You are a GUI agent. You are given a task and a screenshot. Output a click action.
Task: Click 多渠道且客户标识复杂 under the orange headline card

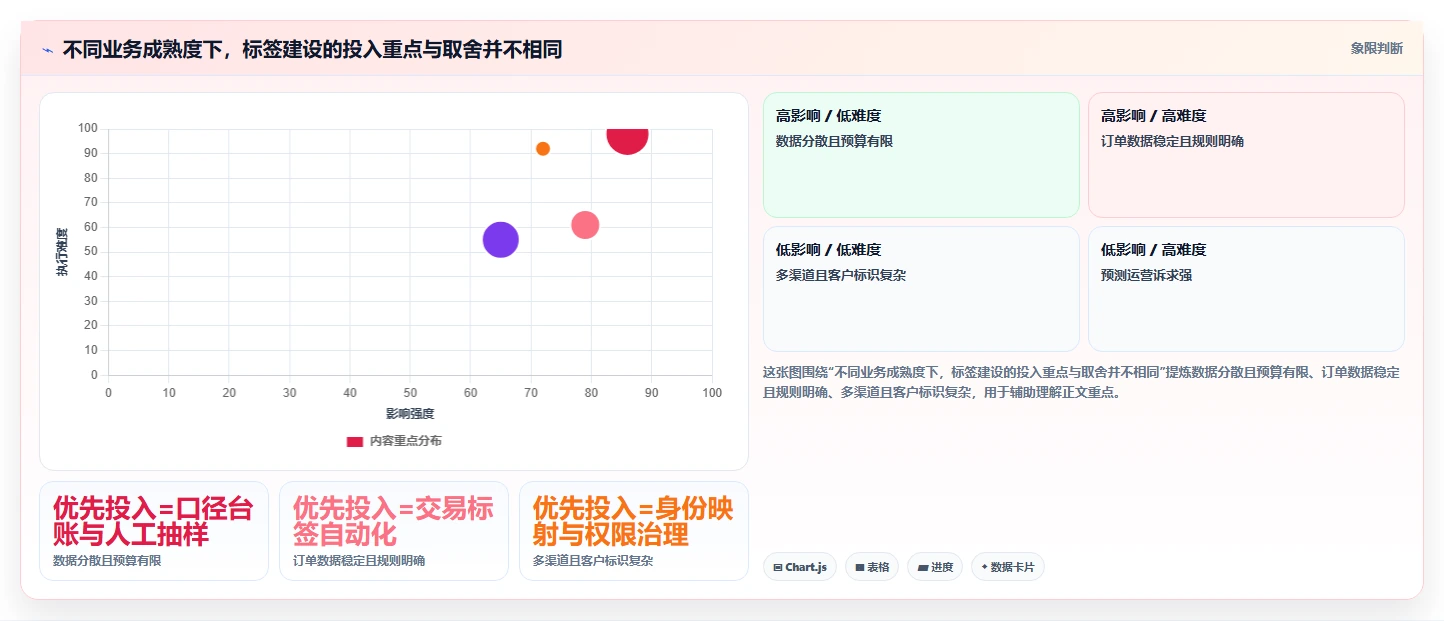[x=593, y=561]
